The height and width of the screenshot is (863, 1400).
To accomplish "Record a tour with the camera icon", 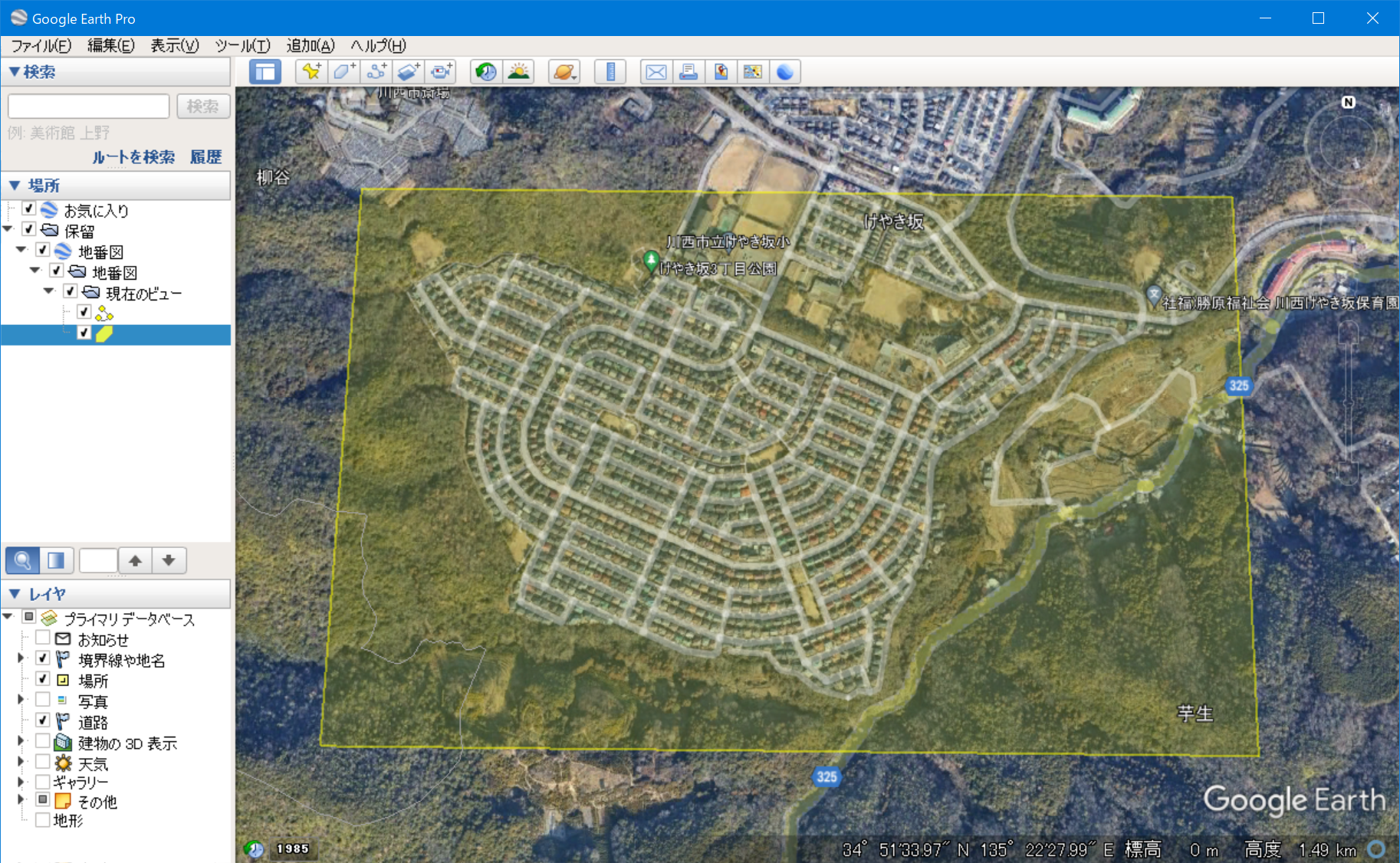I will [x=442, y=72].
